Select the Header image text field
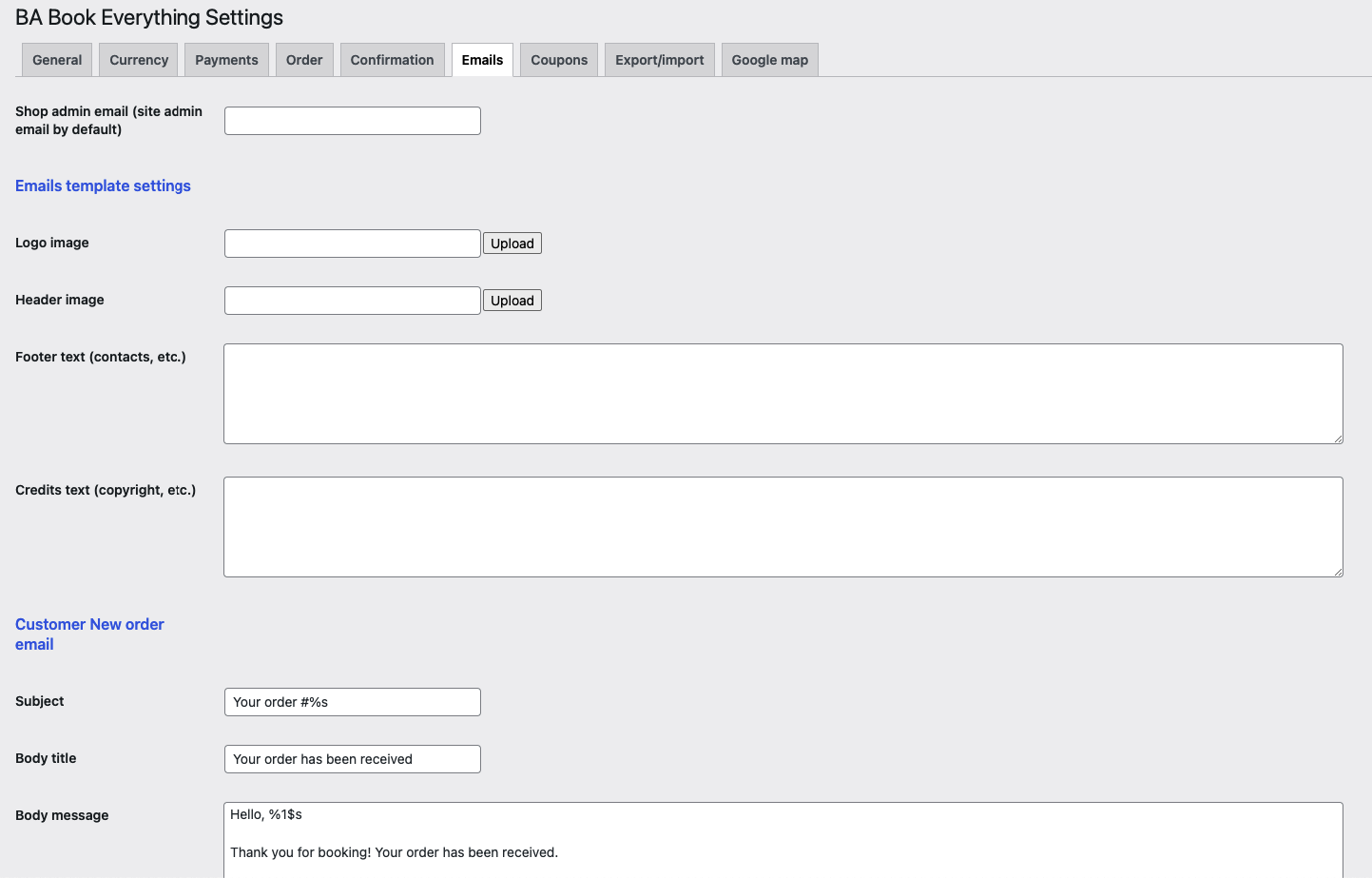 [352, 301]
